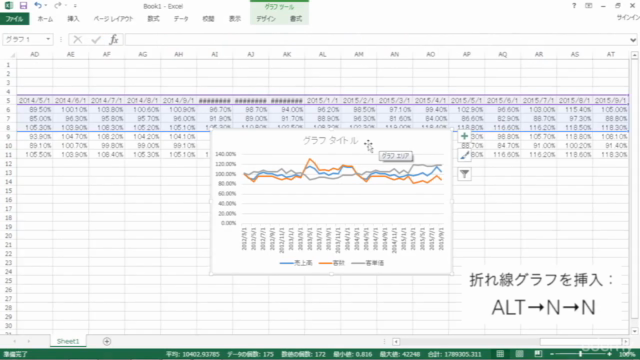Switch to the 挿入 ribbon tab
This screenshot has height=360, width=640.
point(73,19)
